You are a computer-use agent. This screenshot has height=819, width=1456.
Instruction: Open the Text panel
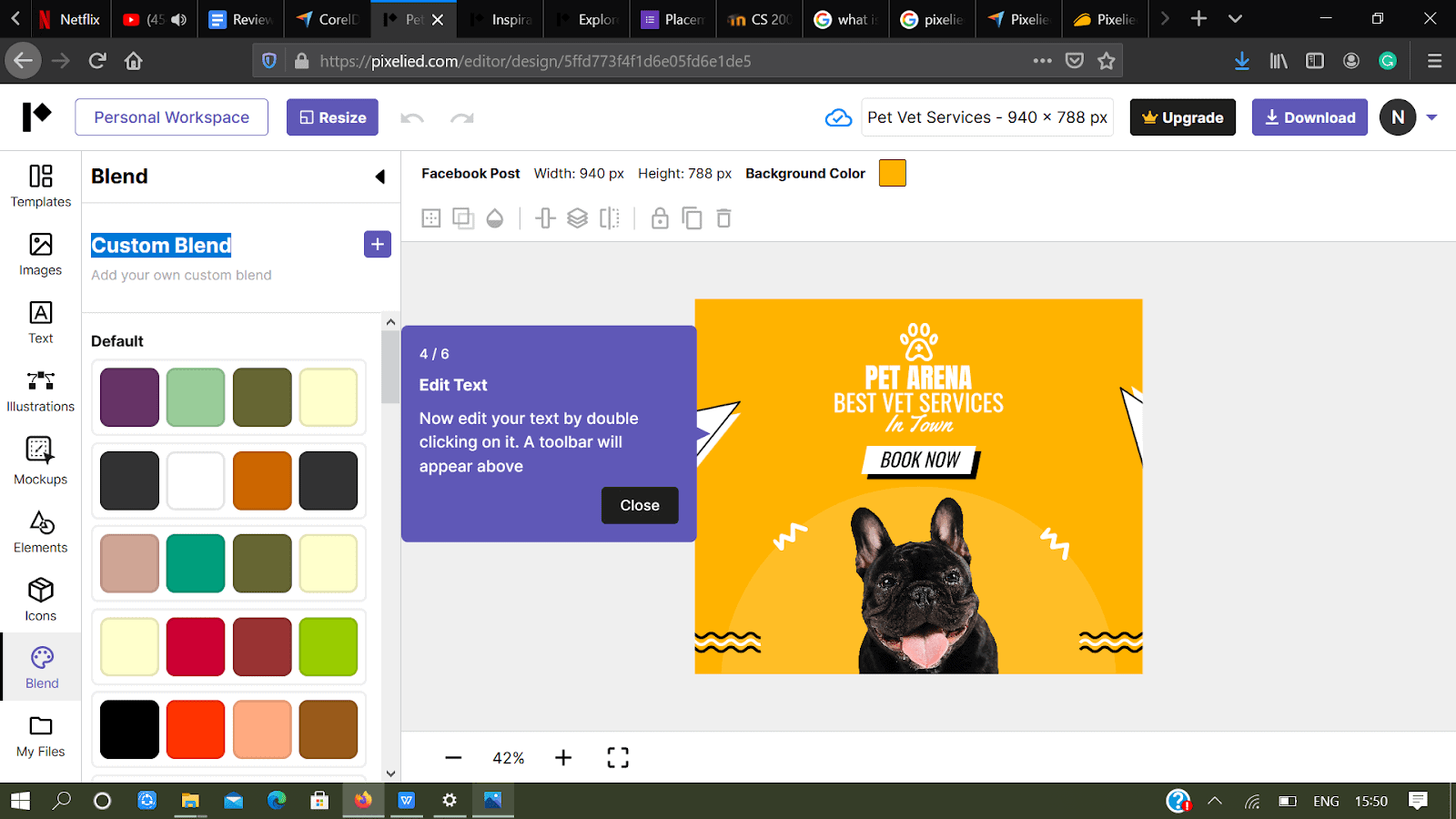pyautogui.click(x=41, y=322)
